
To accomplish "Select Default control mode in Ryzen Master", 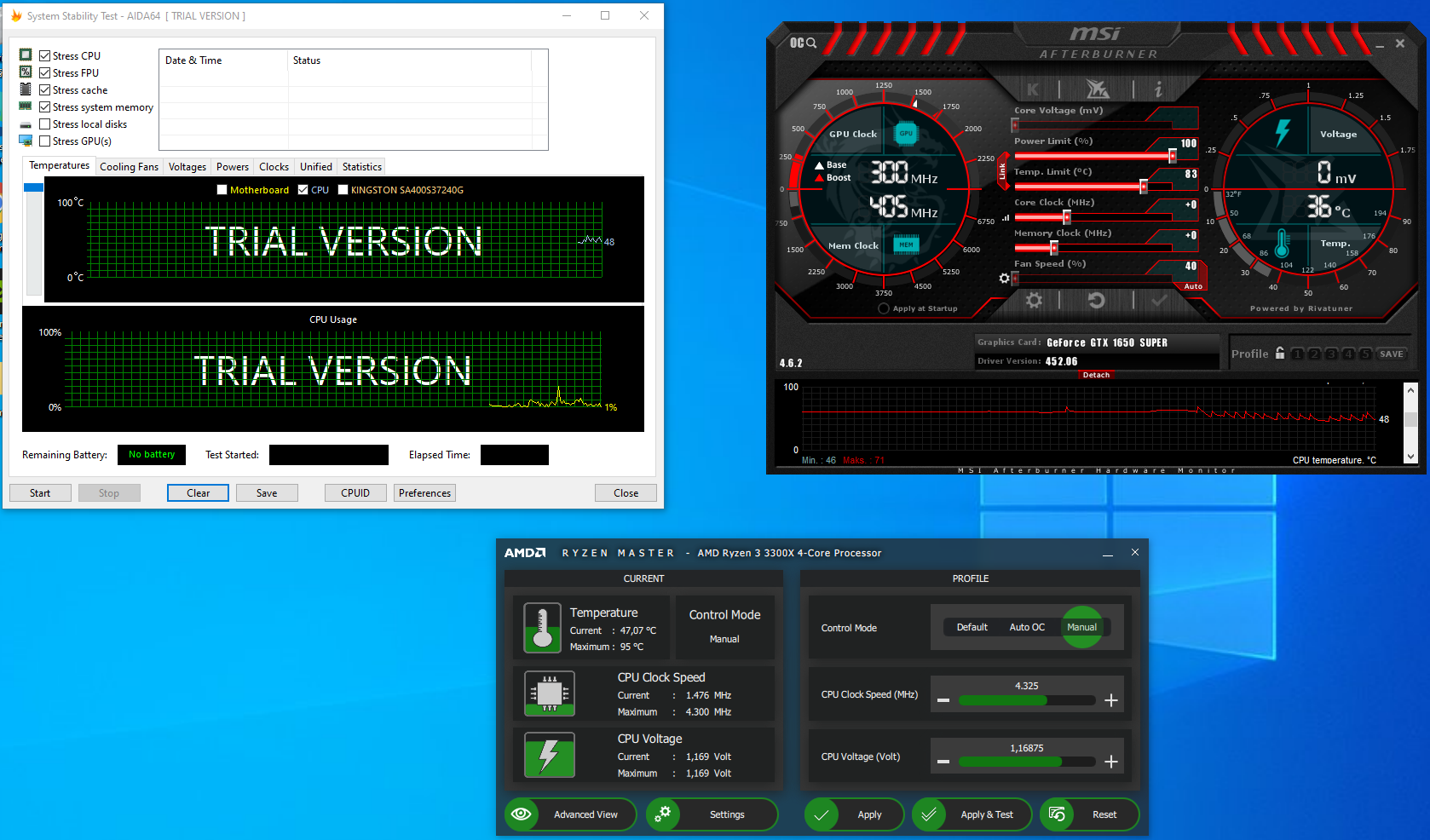I will (x=972, y=627).
